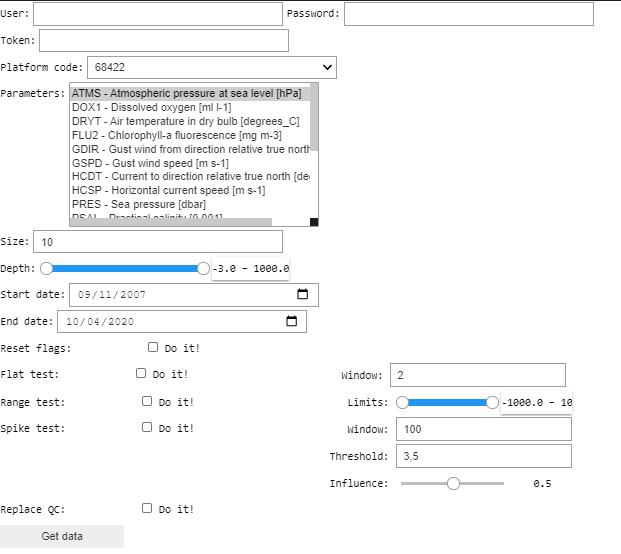Open the Start date calendar picker icon
621x554 pixels.
pos(303,294)
